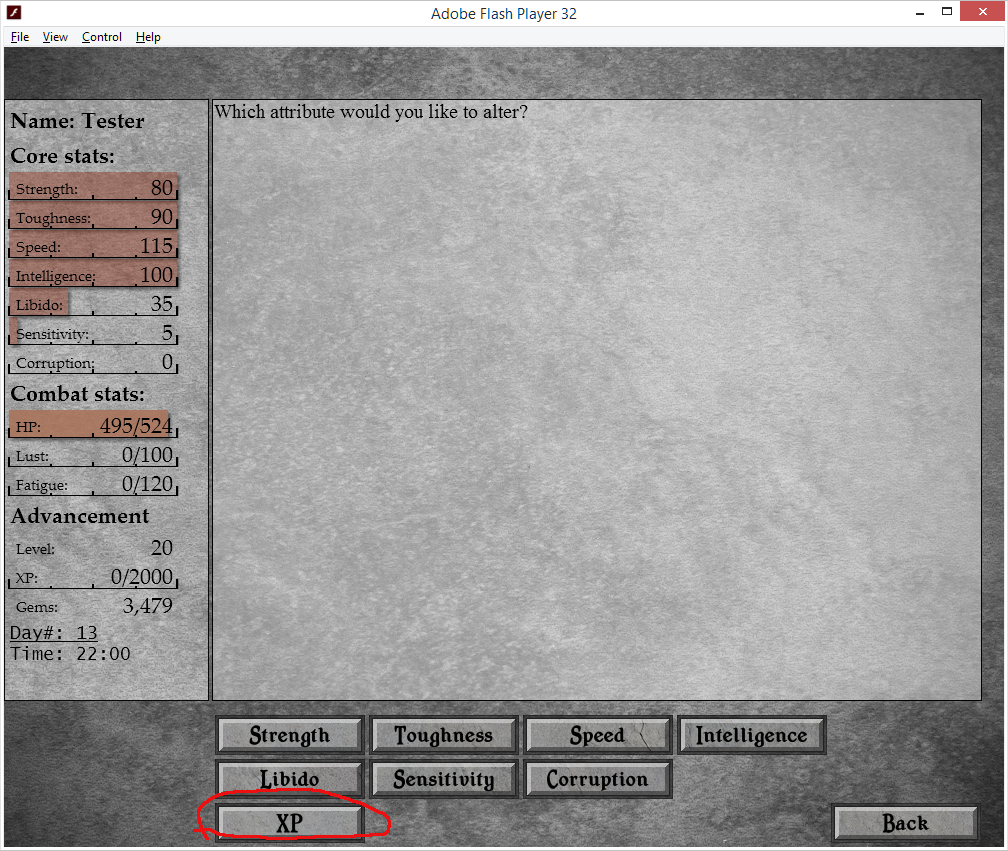The height and width of the screenshot is (851, 1008).
Task: Click the XP progress bar under Advancement
Action: click(94, 578)
